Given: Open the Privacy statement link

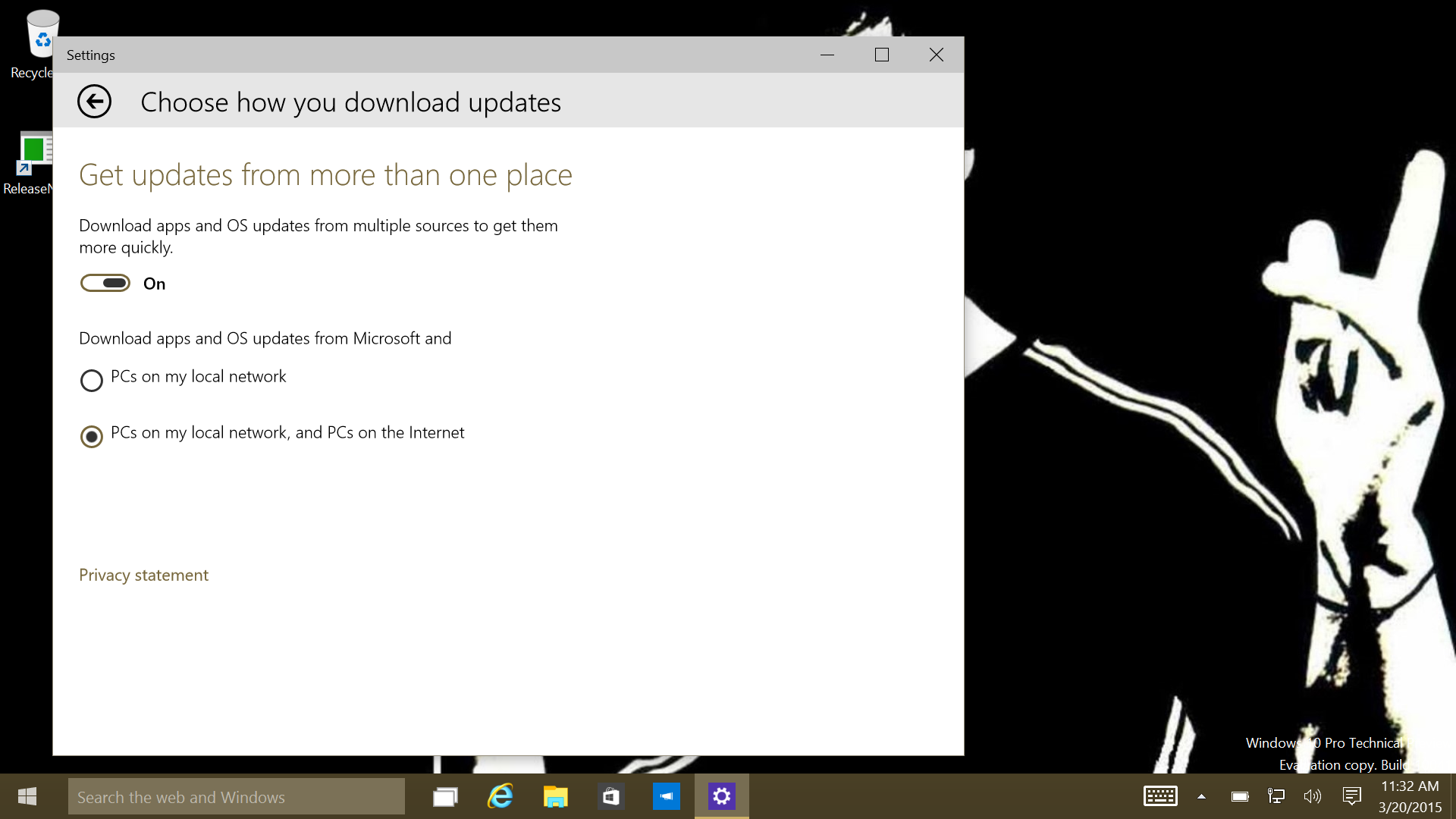Looking at the screenshot, I should click(143, 575).
